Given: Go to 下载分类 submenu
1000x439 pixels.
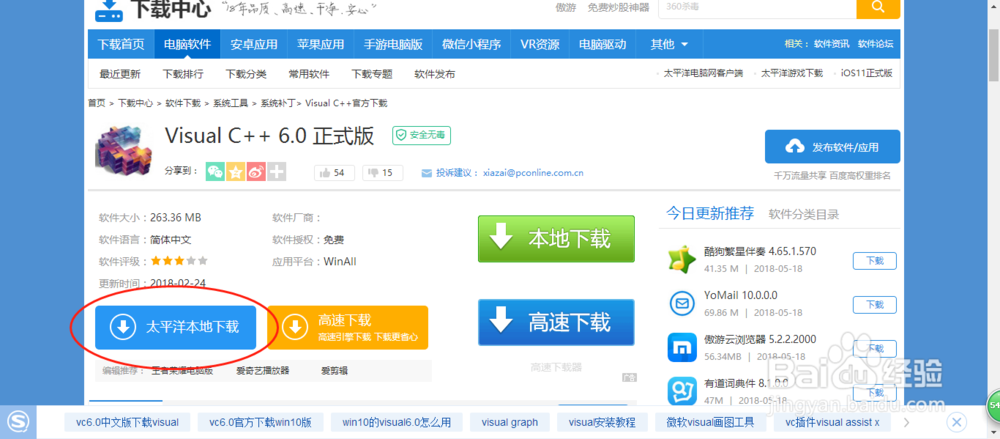Looking at the screenshot, I should pyautogui.click(x=246, y=74).
